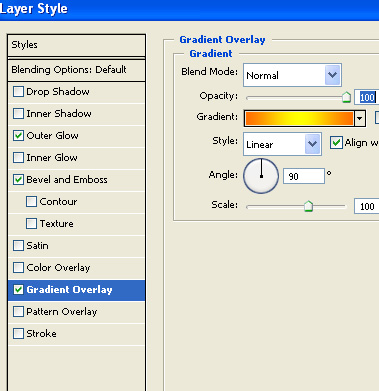Enable the Inner Shadow checkbox
This screenshot has width=379, height=391.
18,114
